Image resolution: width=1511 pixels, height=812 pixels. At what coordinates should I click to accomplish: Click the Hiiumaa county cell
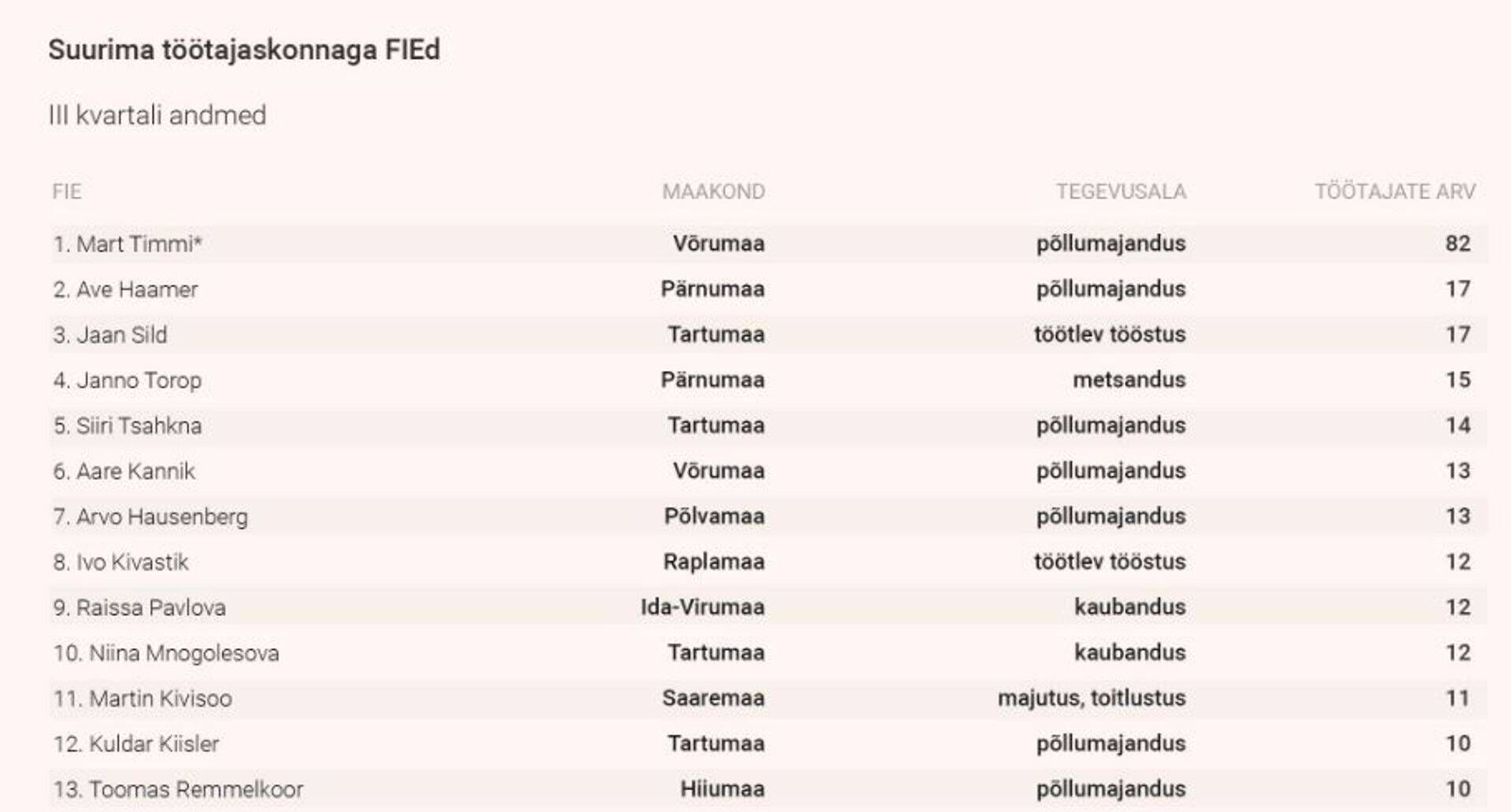pos(722,789)
